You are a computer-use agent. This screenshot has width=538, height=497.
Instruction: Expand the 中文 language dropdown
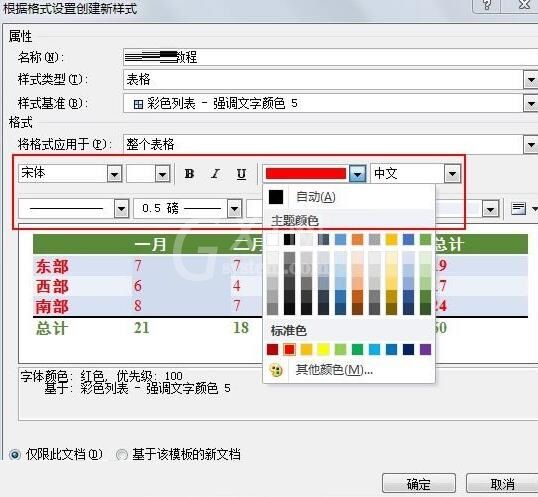[452, 174]
